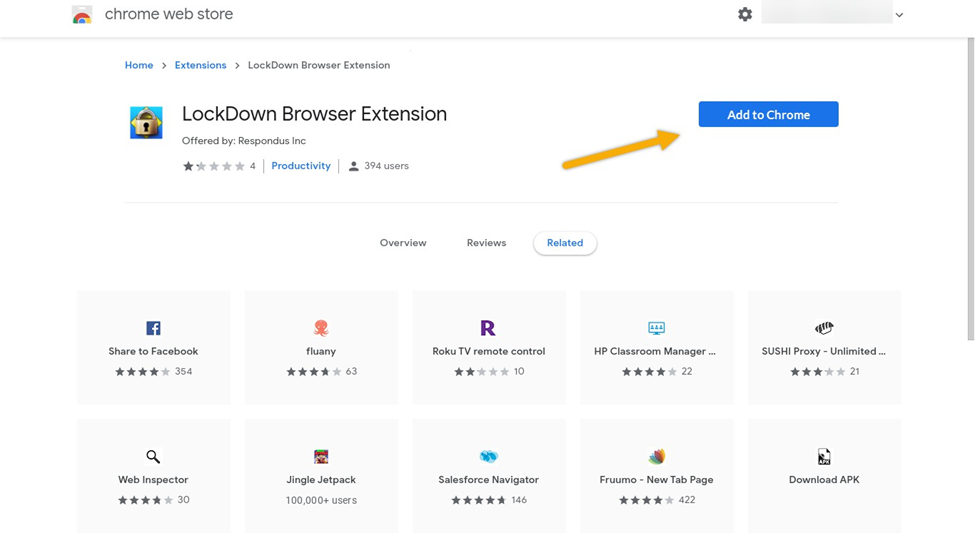975x533 pixels.
Task: Click the users person icon
Action: point(353,166)
